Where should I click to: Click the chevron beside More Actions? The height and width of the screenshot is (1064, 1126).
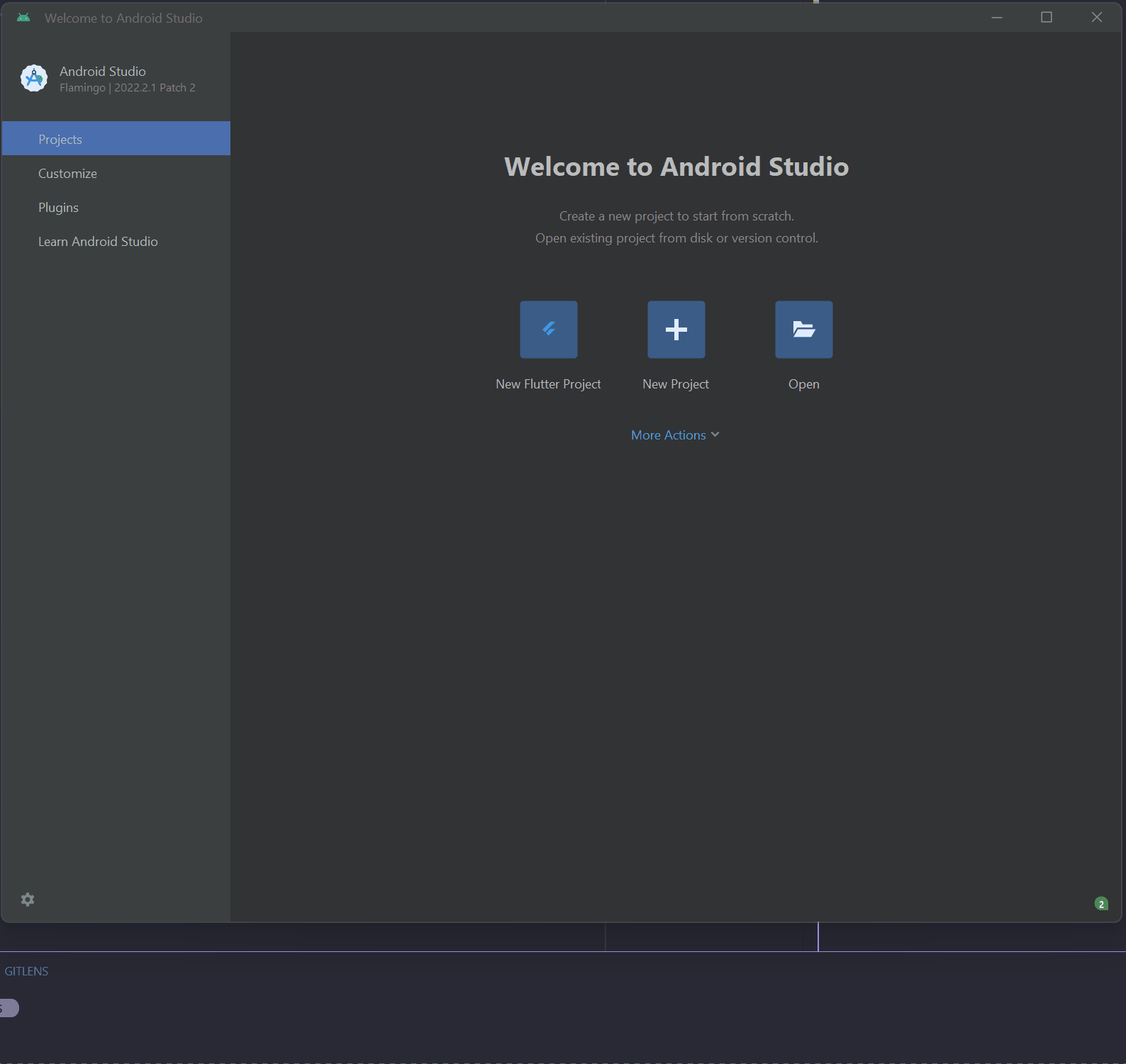715,435
